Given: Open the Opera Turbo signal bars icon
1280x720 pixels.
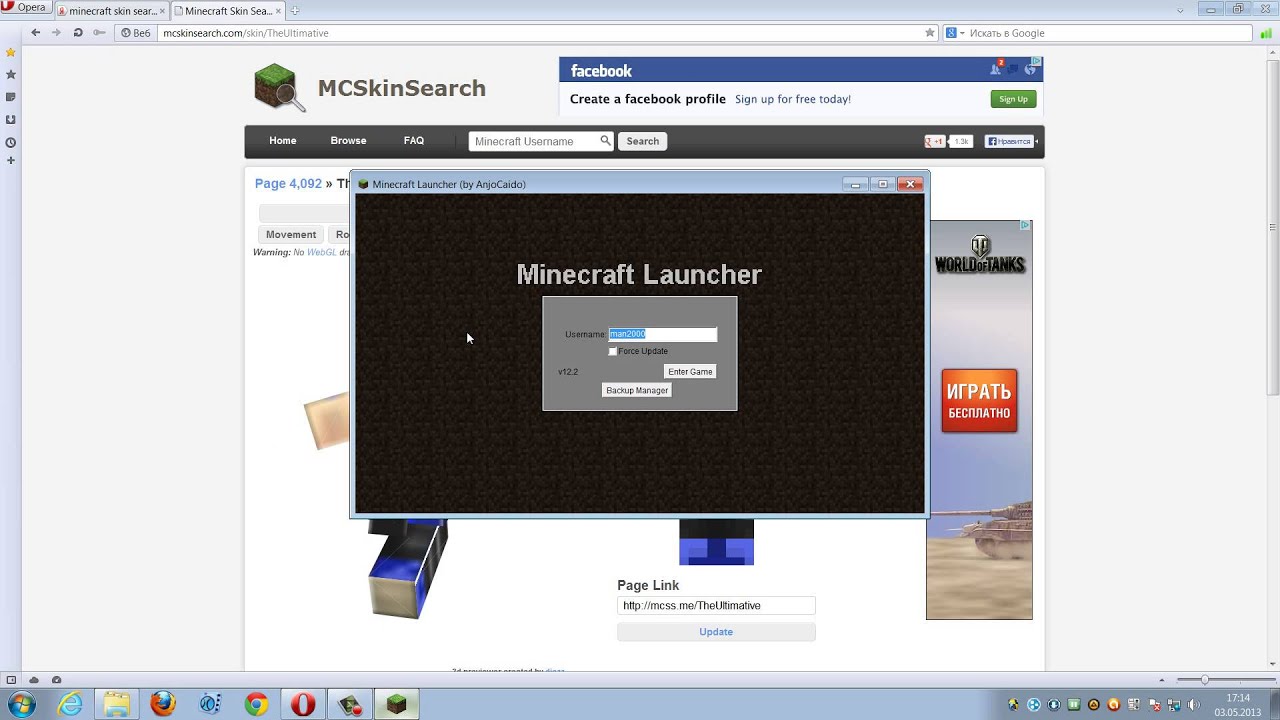Looking at the screenshot, I should [x=1265, y=33].
